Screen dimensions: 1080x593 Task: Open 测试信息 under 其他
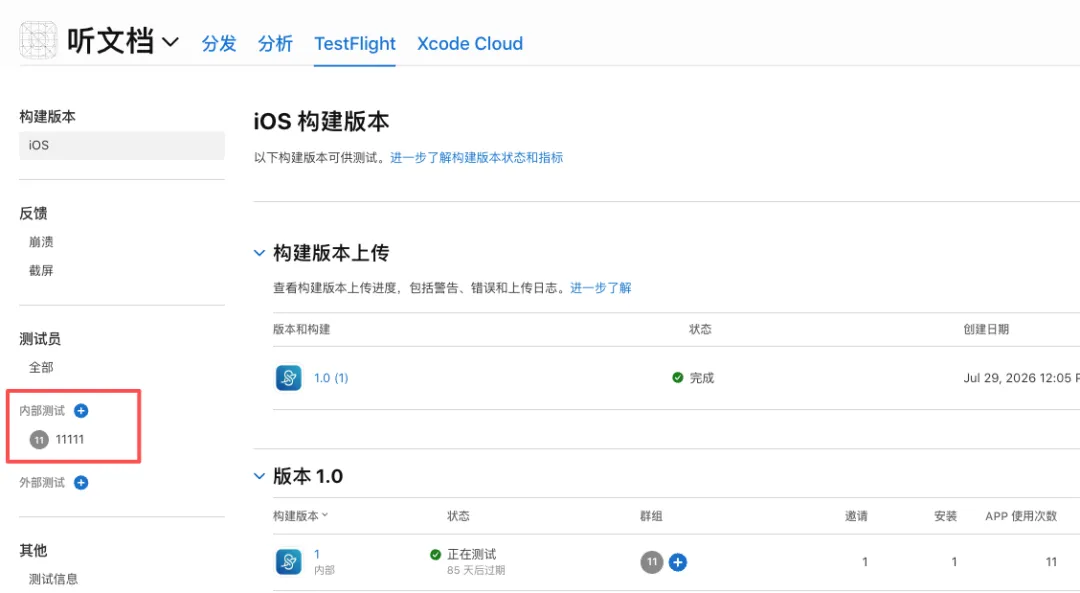point(53,579)
